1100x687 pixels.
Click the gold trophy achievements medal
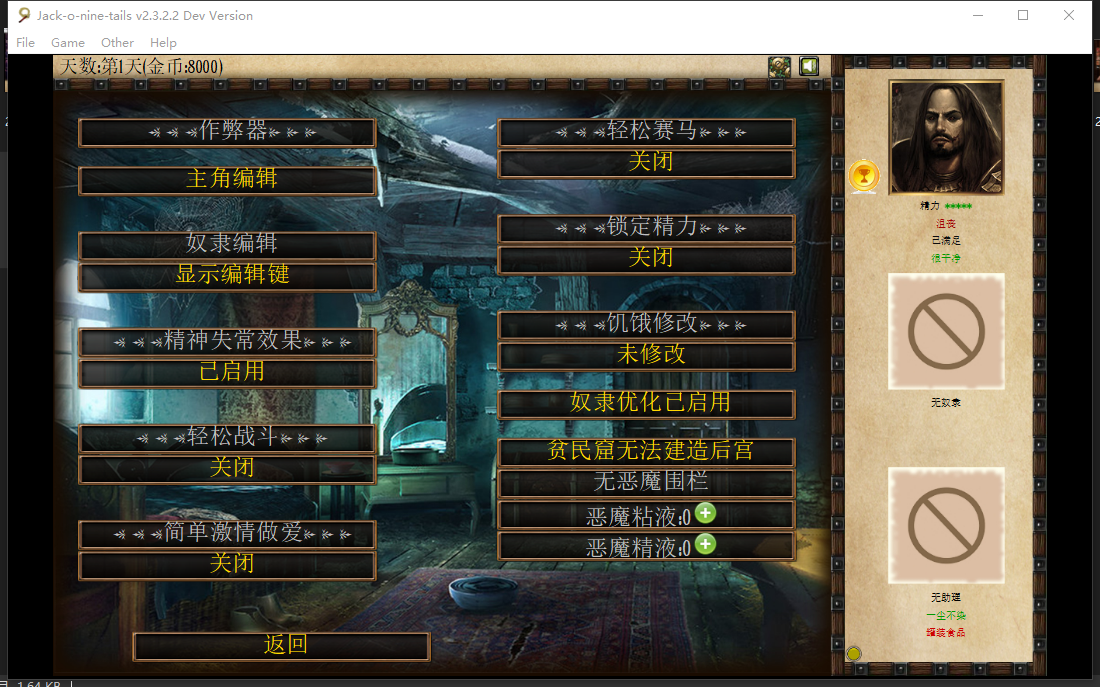(x=864, y=175)
